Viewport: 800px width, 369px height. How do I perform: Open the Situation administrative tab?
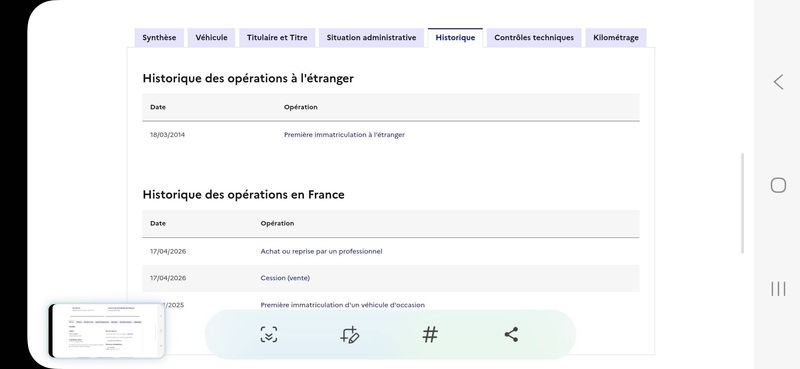coord(371,38)
